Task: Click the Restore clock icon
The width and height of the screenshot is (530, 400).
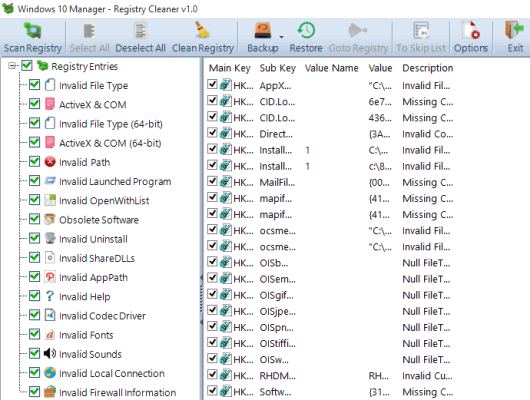Action: [306, 30]
